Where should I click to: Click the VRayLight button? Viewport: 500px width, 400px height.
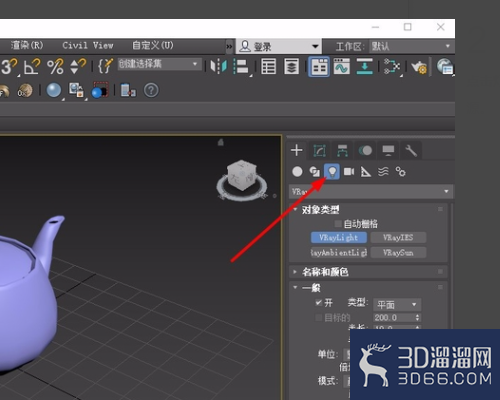click(x=339, y=237)
